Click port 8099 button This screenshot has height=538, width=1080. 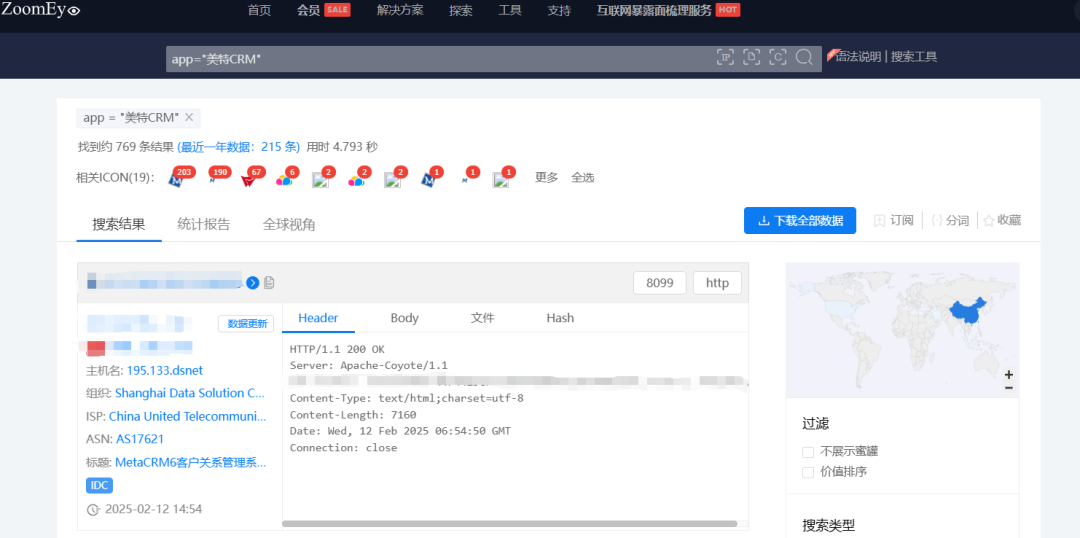click(660, 283)
